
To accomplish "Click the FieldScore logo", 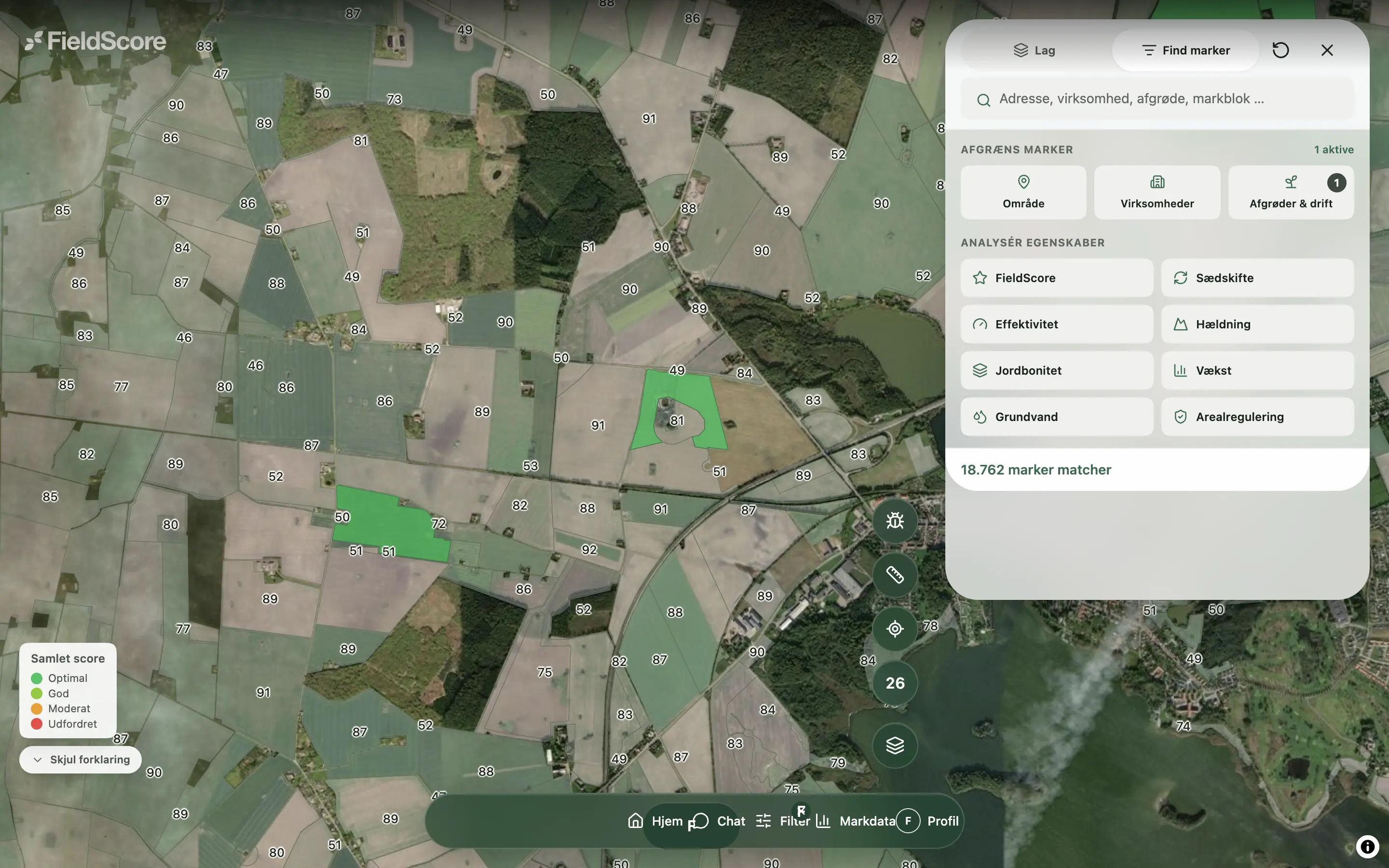I will point(95,41).
